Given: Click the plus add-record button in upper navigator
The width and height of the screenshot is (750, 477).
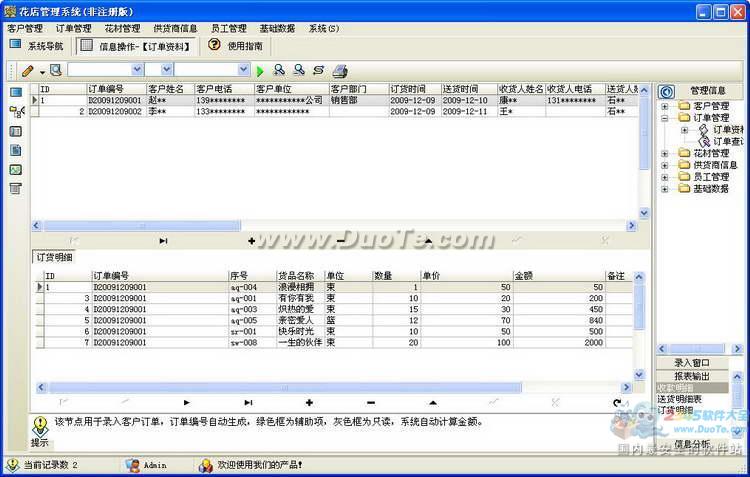Looking at the screenshot, I should coord(252,241).
